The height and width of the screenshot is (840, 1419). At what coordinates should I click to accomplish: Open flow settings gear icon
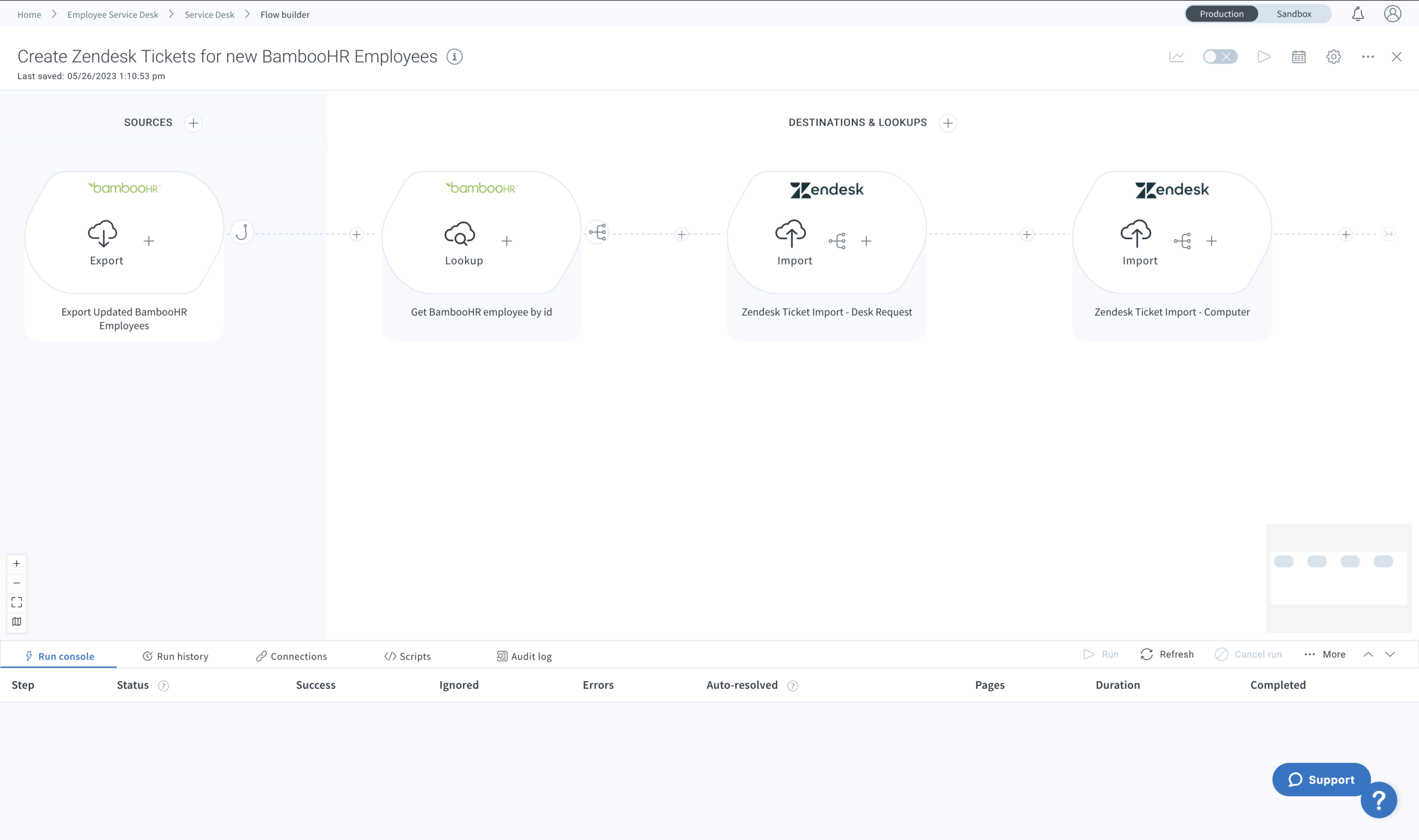coord(1333,57)
